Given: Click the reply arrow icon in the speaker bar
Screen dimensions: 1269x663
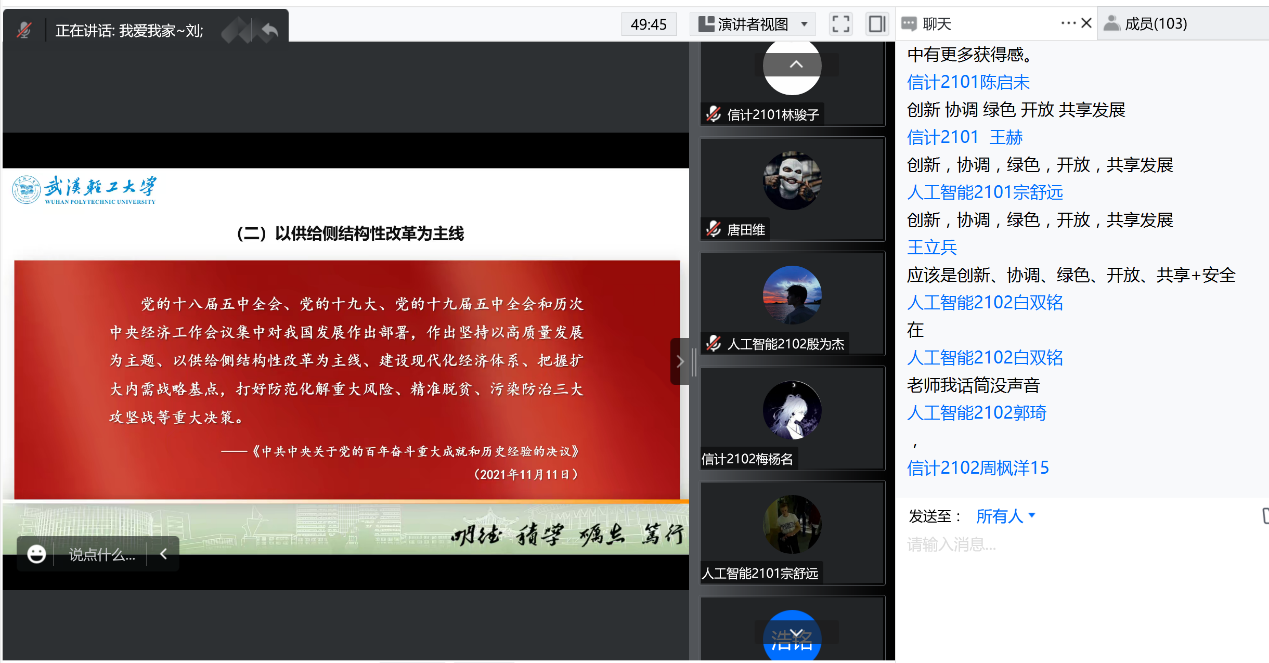Looking at the screenshot, I should point(269,30).
